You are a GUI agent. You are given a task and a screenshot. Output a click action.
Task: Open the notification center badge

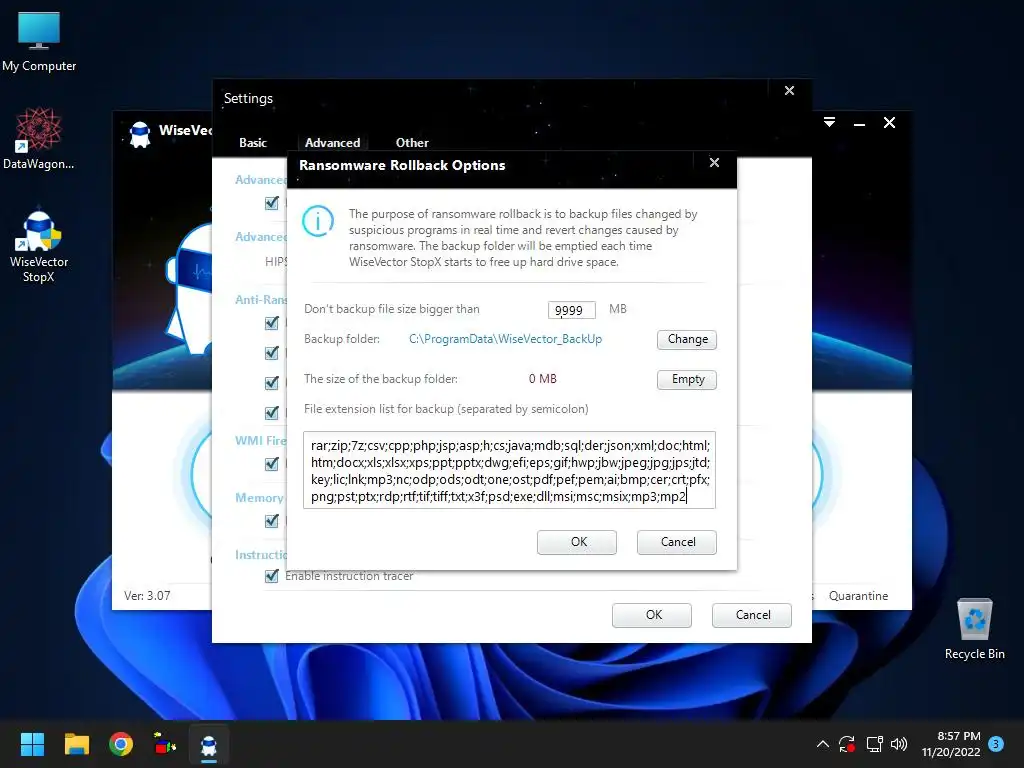coord(996,744)
